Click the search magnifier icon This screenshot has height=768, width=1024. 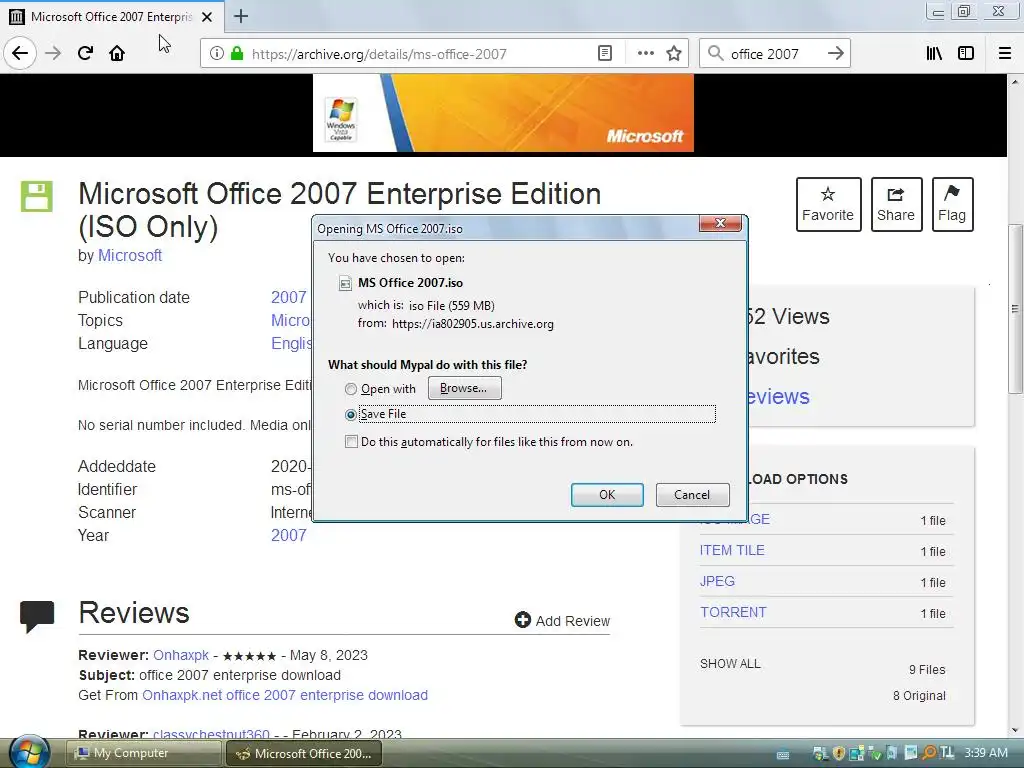click(x=716, y=54)
